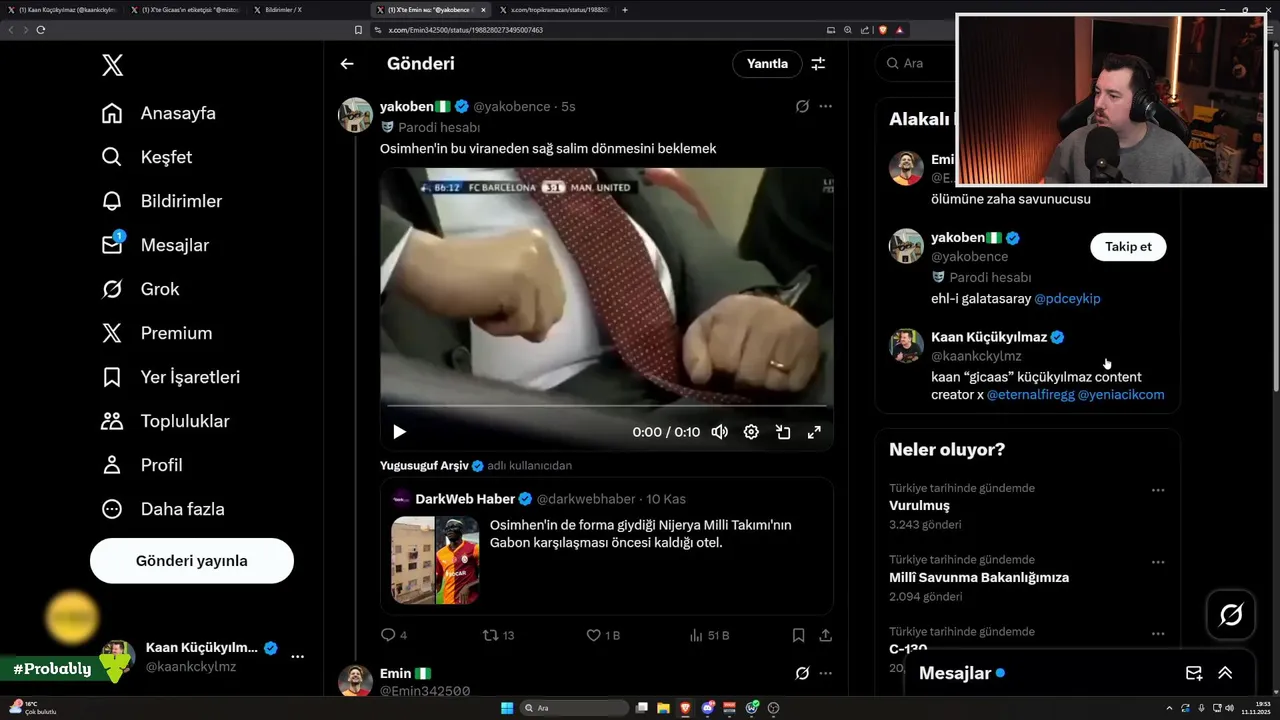
Task: Open the @yeniacikcom mention link
Action: (x=1121, y=395)
